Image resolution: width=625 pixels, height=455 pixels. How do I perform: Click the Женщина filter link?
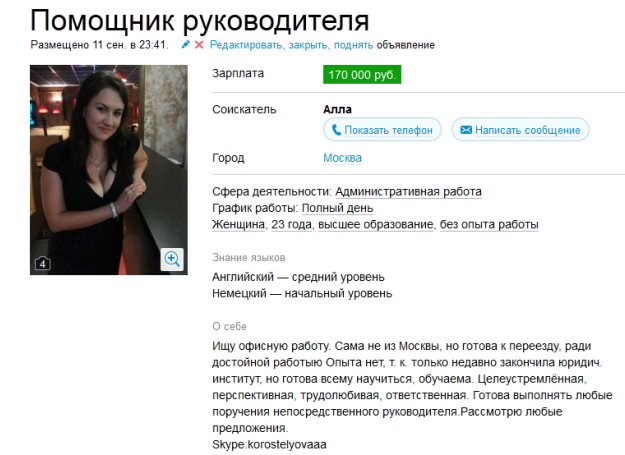coord(238,224)
